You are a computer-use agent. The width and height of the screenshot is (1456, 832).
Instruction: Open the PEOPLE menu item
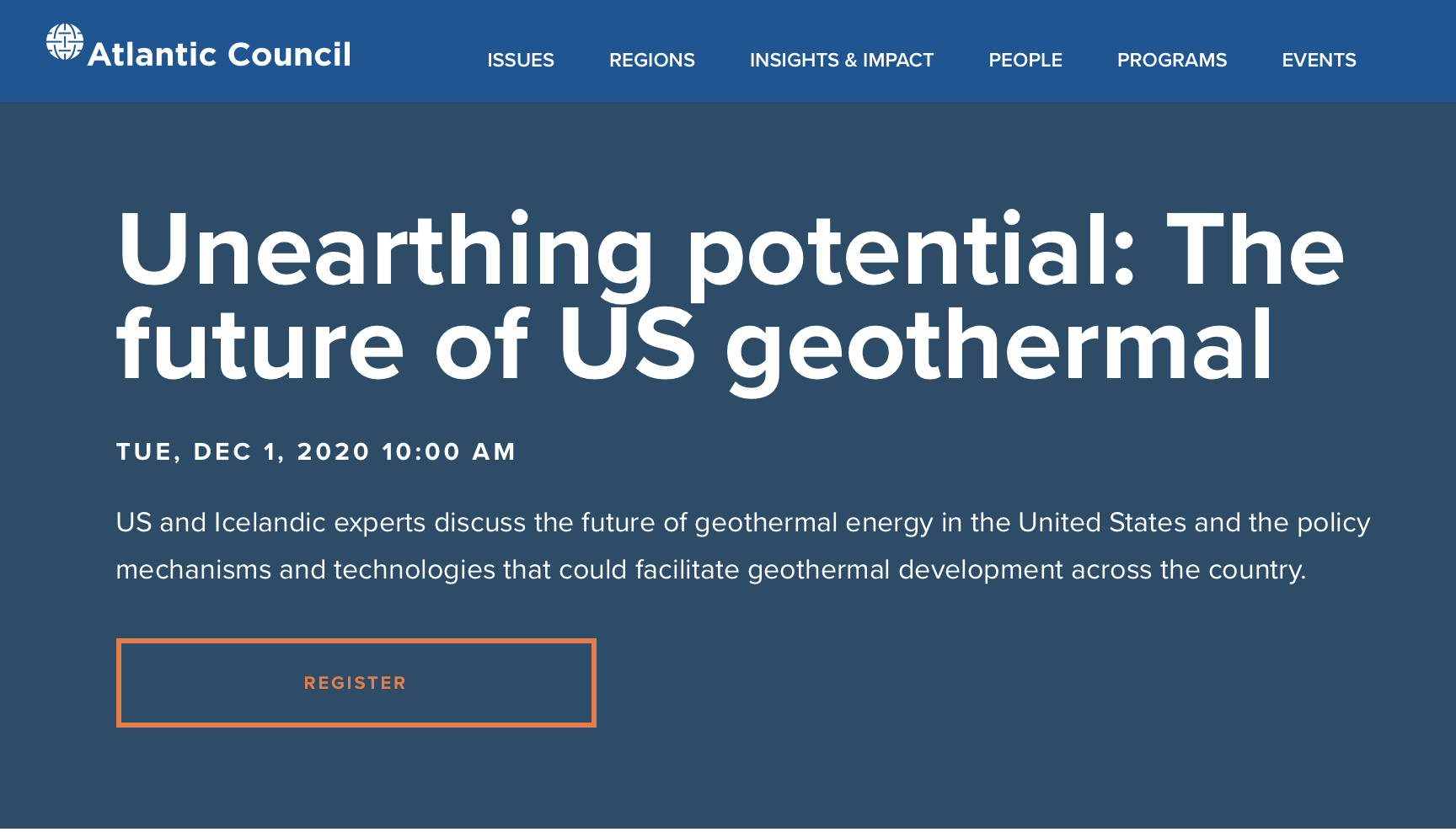pos(1025,60)
